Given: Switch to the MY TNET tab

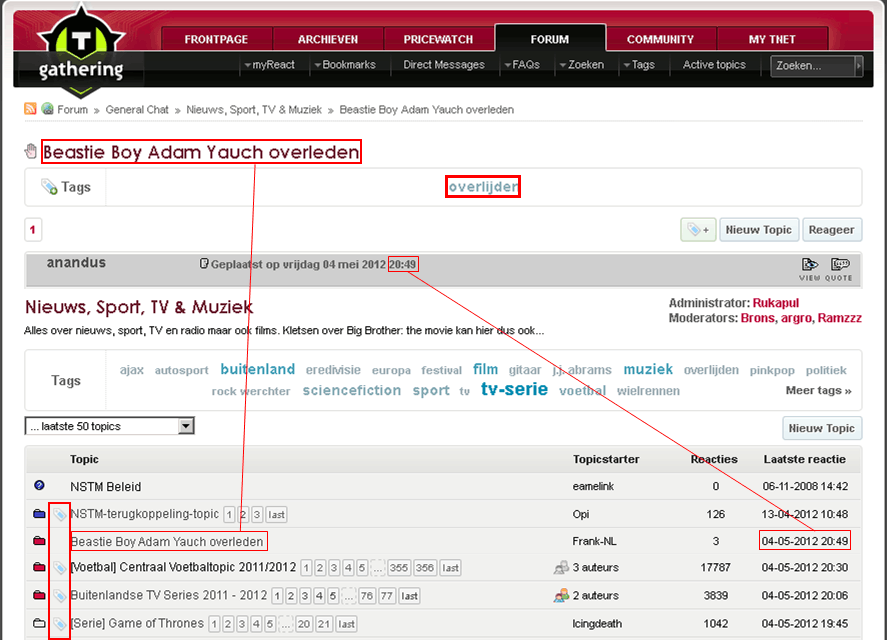Looking at the screenshot, I should (x=772, y=39).
